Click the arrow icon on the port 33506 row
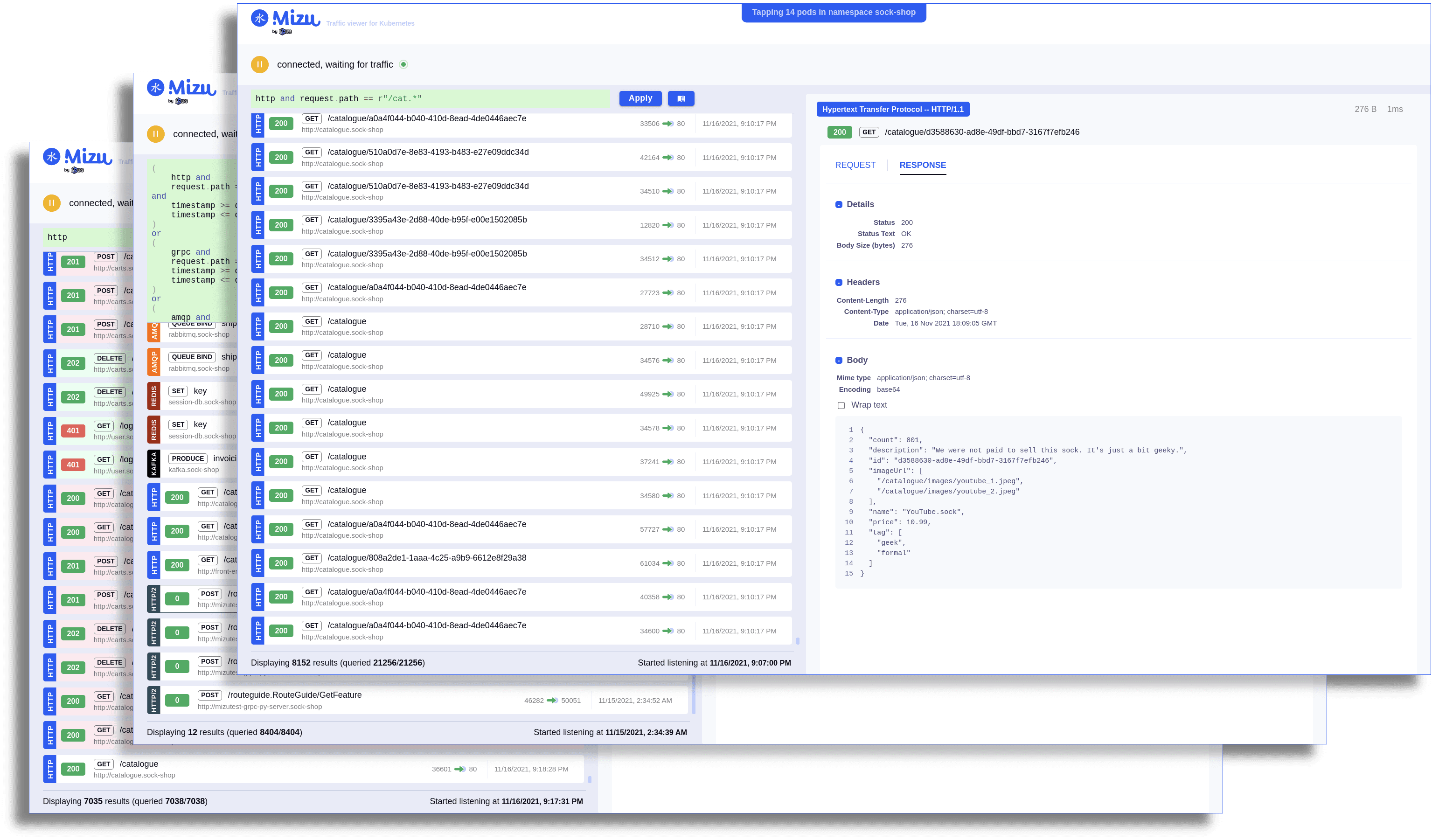Screen dimensions: 1432x840 tap(667, 123)
